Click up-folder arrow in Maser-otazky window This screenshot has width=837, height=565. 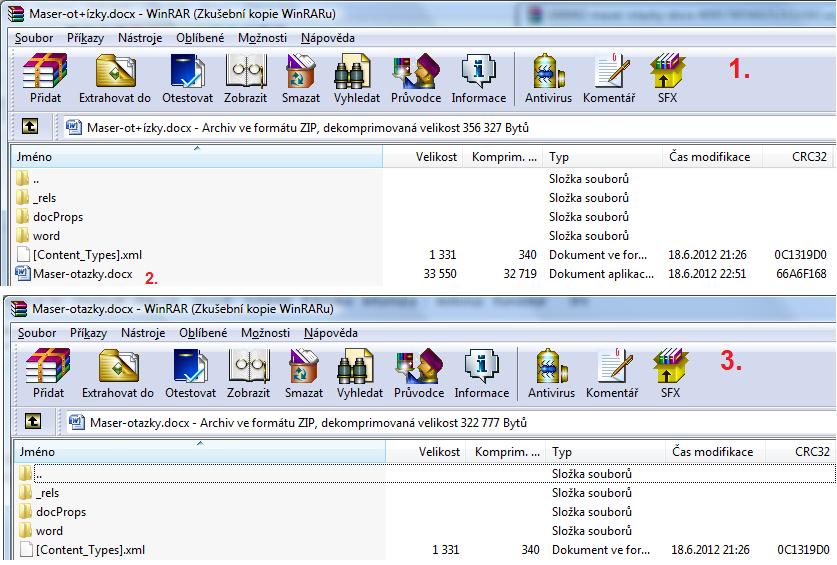[x=33, y=421]
